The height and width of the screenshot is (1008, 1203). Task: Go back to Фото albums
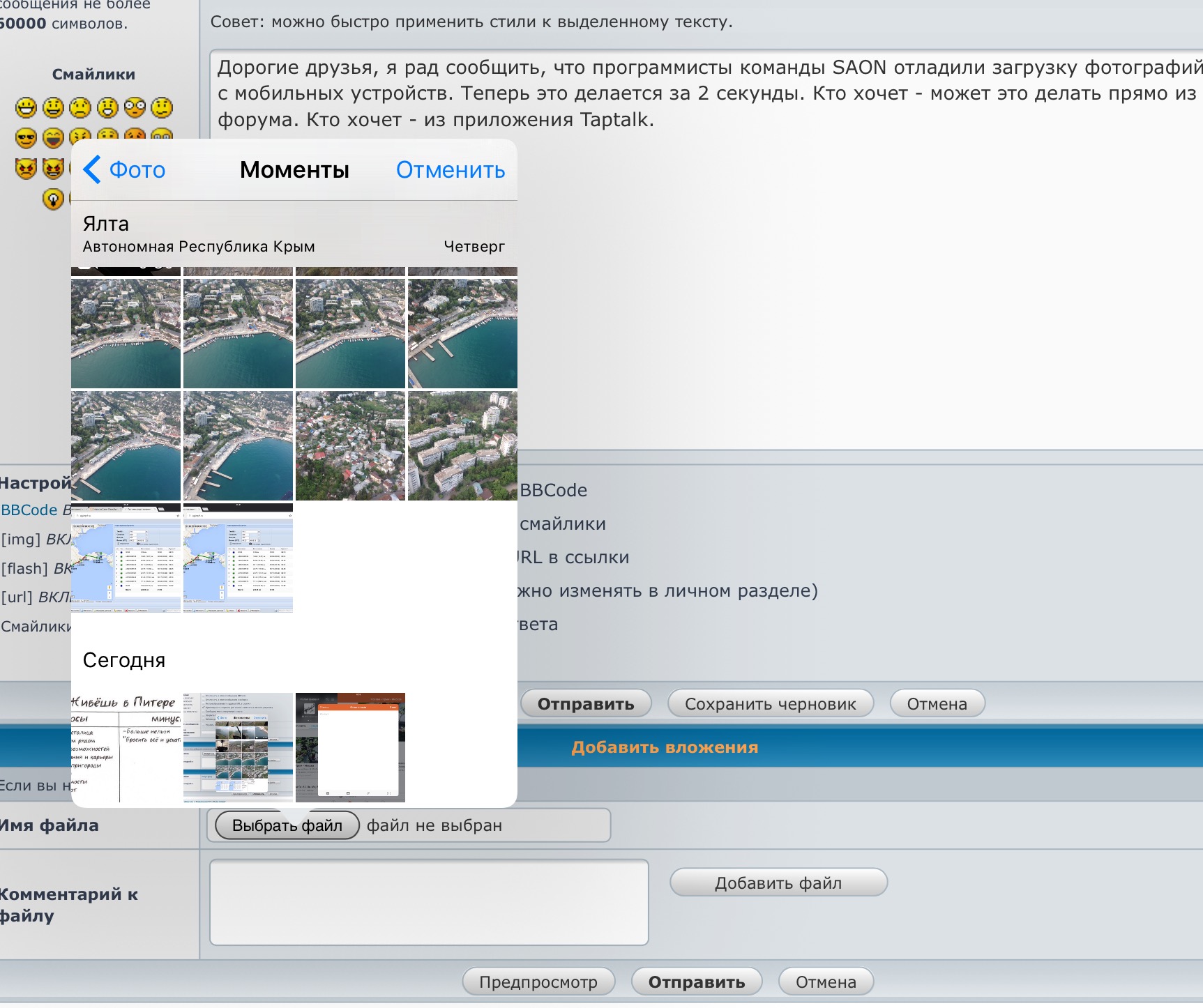click(125, 170)
